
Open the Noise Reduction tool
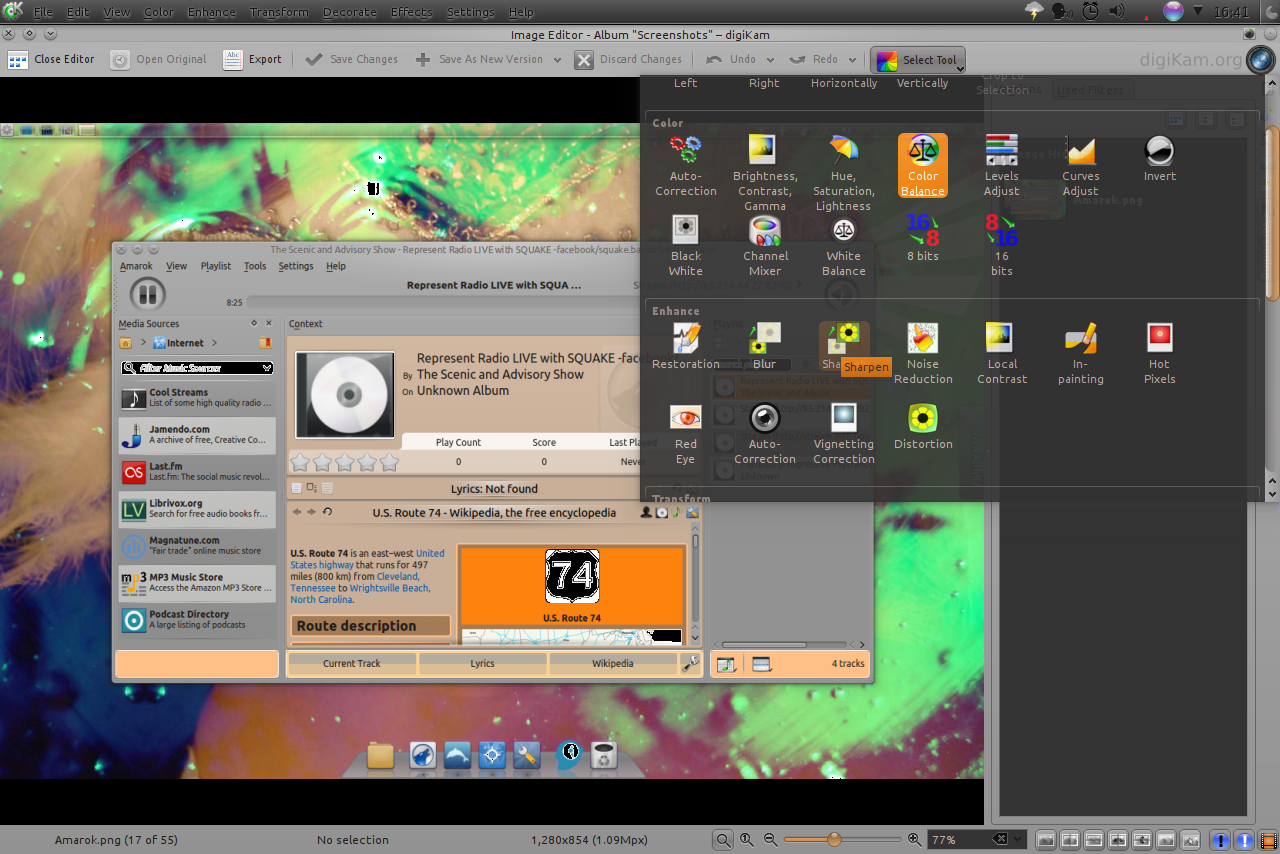tap(922, 353)
